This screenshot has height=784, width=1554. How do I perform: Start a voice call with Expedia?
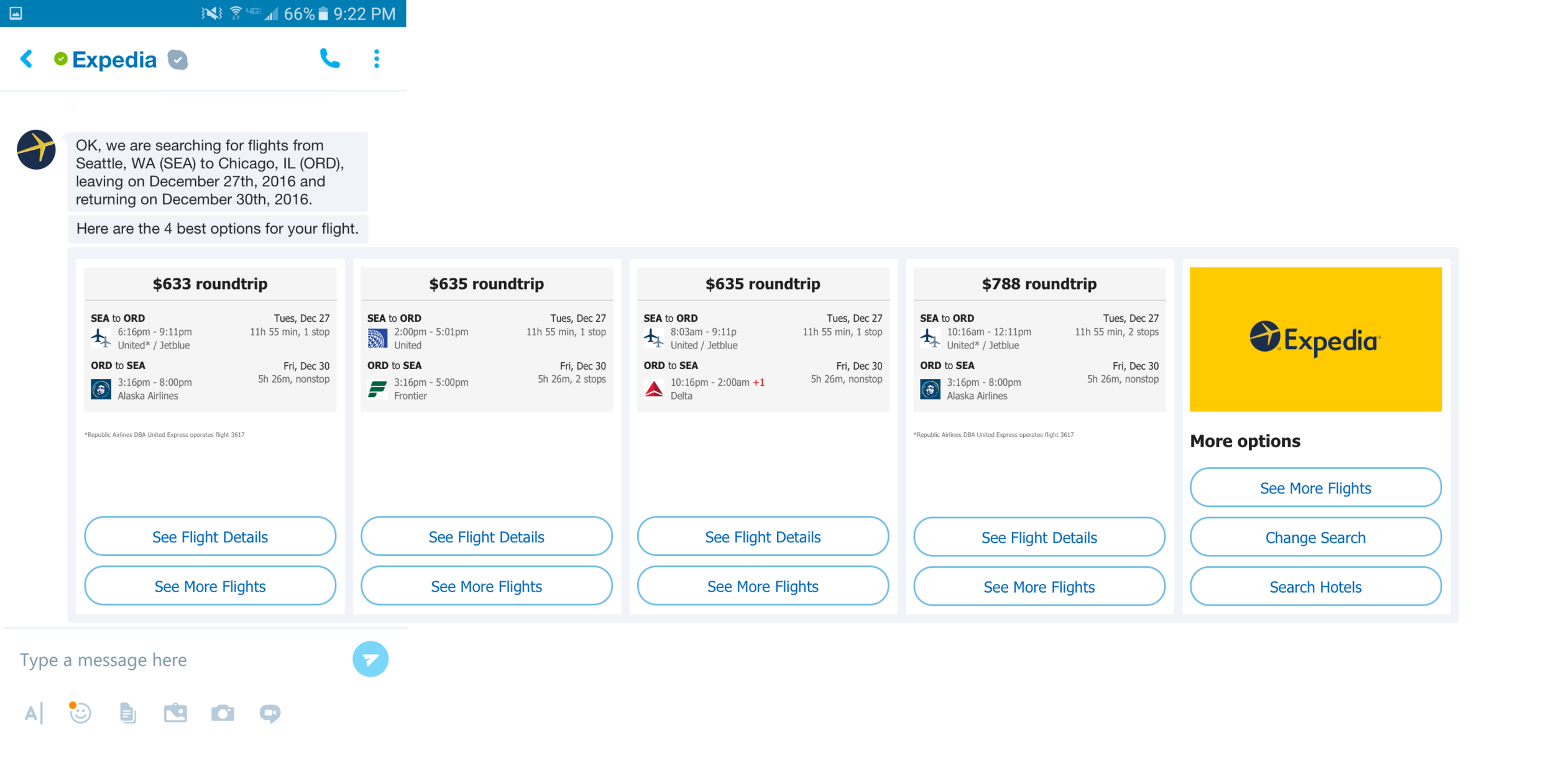(329, 58)
